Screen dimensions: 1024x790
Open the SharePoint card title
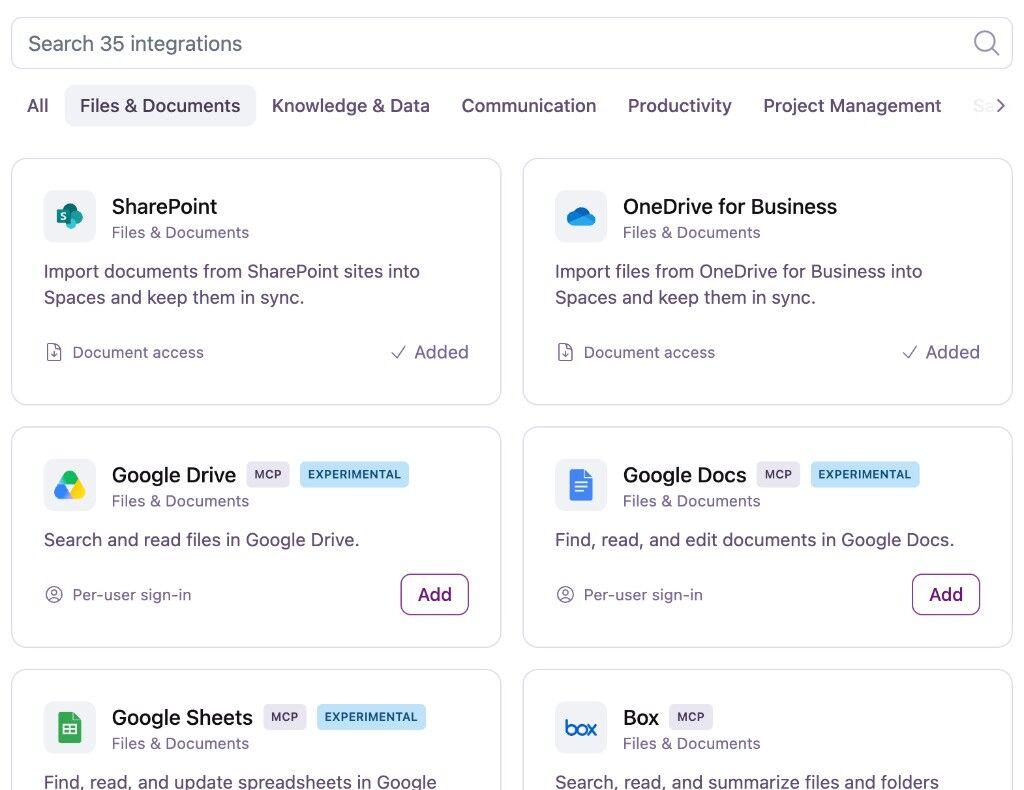pos(165,207)
